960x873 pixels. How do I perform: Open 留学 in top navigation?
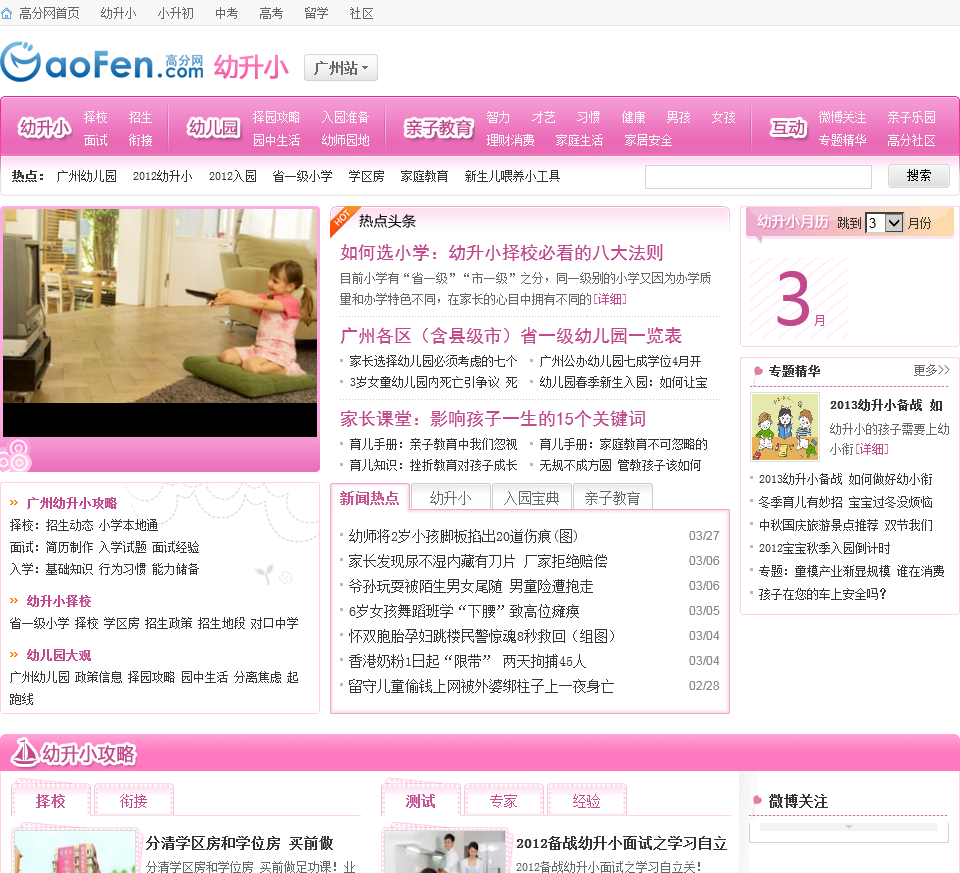point(316,13)
